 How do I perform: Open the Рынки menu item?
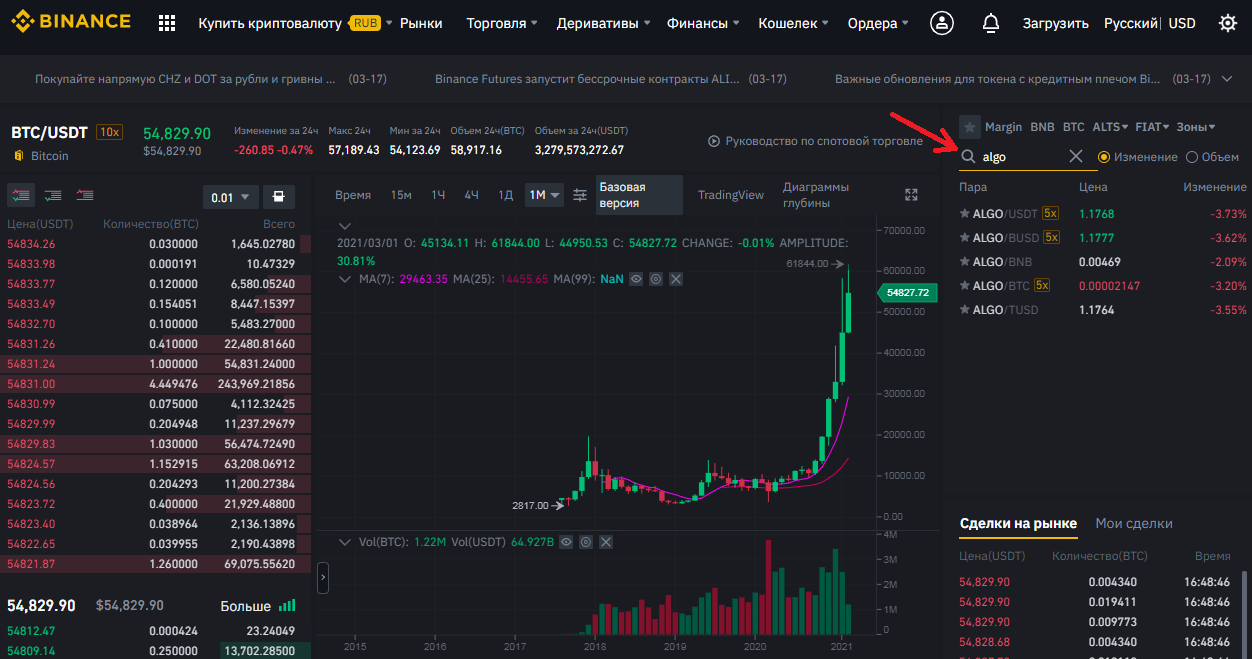point(421,23)
